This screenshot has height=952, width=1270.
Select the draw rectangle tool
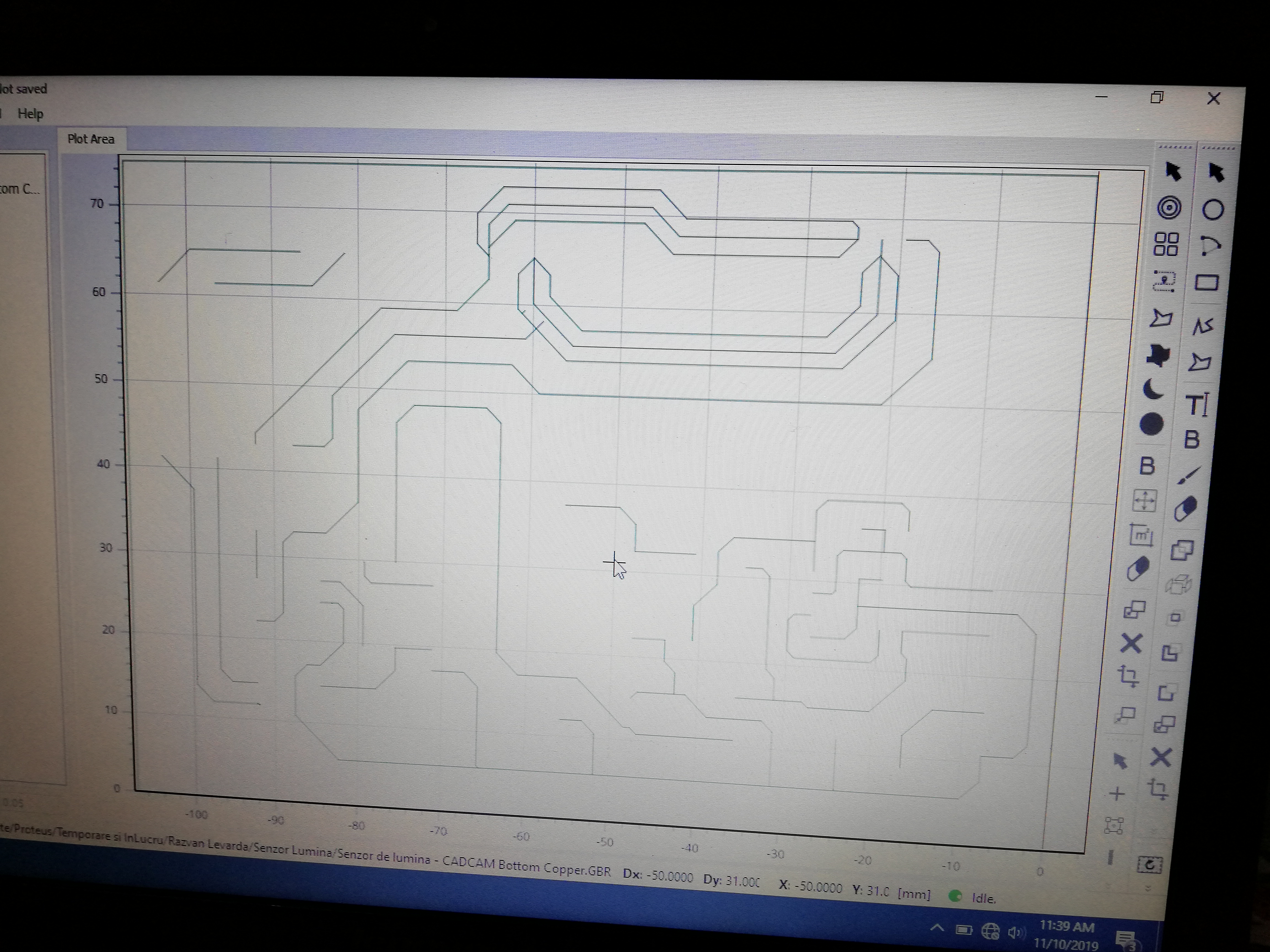[x=1206, y=283]
